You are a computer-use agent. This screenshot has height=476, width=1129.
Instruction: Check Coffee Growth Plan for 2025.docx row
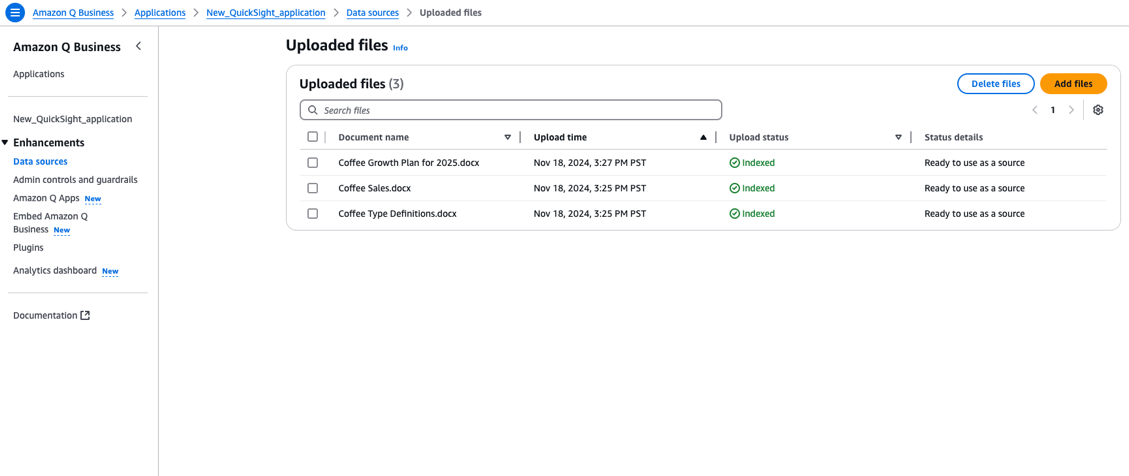(x=312, y=163)
